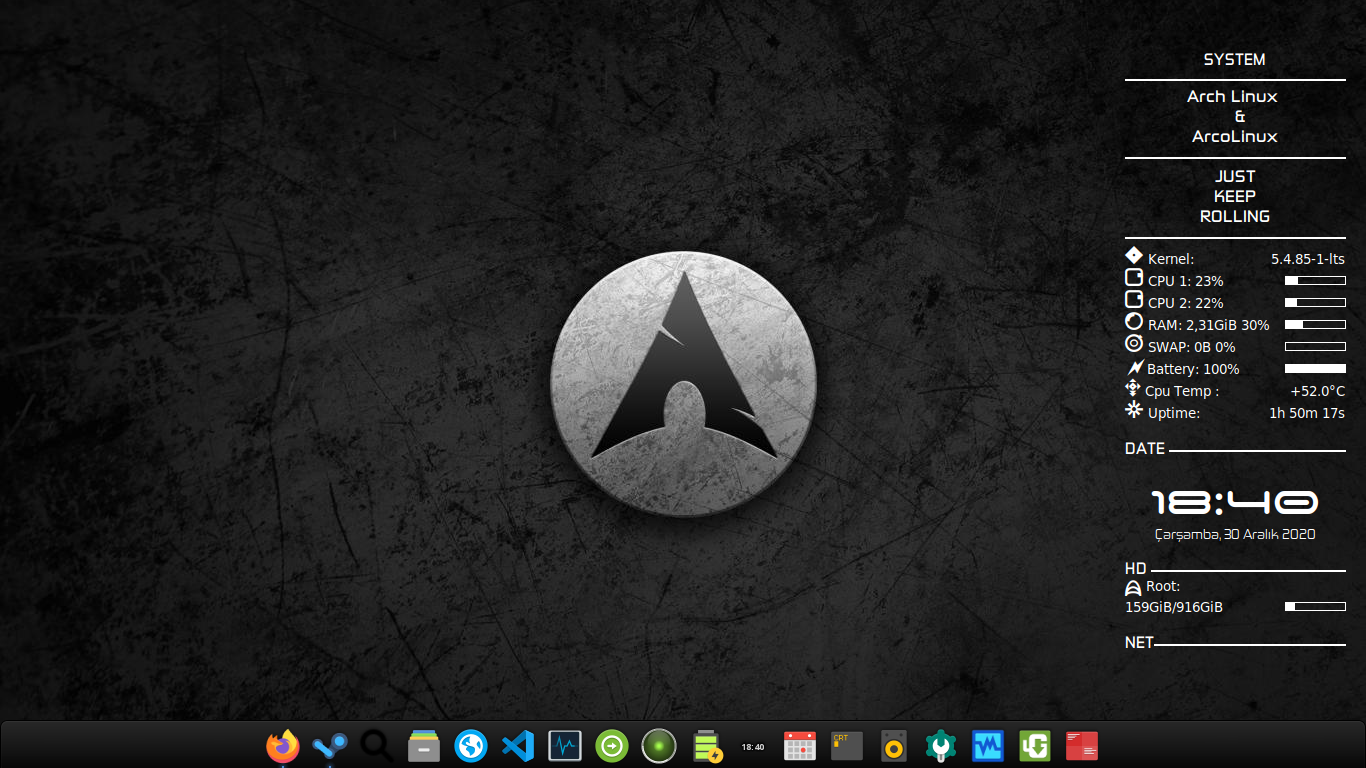Click the small 18:40 clock in the dock
The width and height of the screenshot is (1366, 768).
tap(753, 747)
